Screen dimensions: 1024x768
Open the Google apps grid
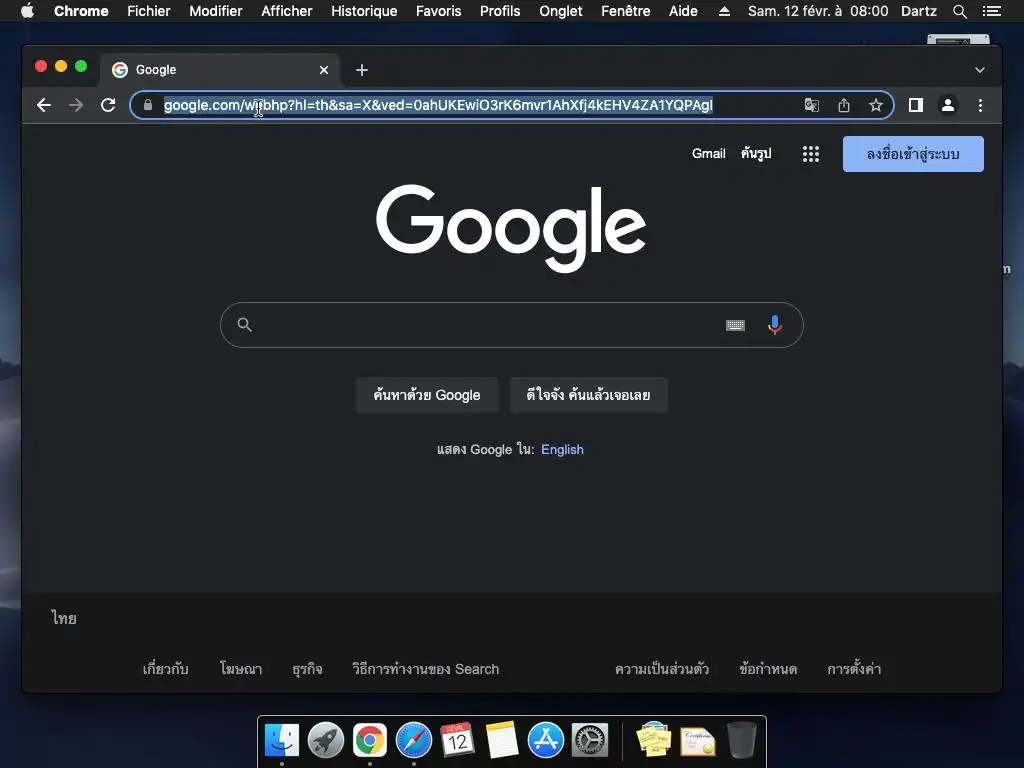point(810,154)
